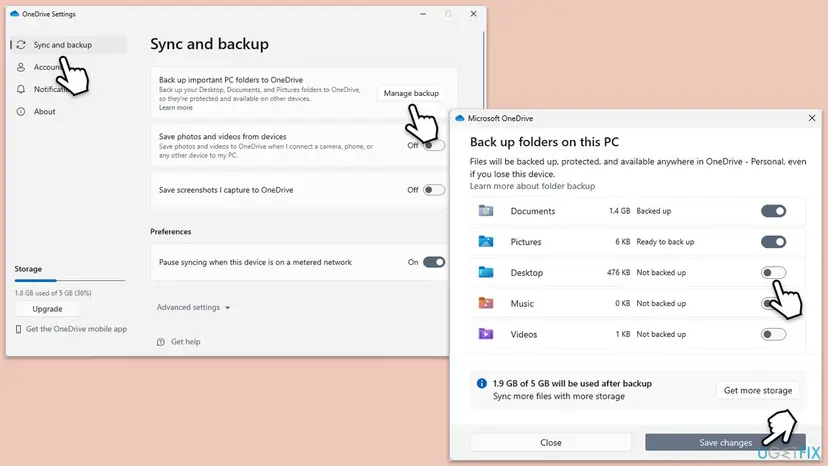This screenshot has height=466, width=828.
Task: Disable pause syncing on metered network
Action: tap(434, 262)
